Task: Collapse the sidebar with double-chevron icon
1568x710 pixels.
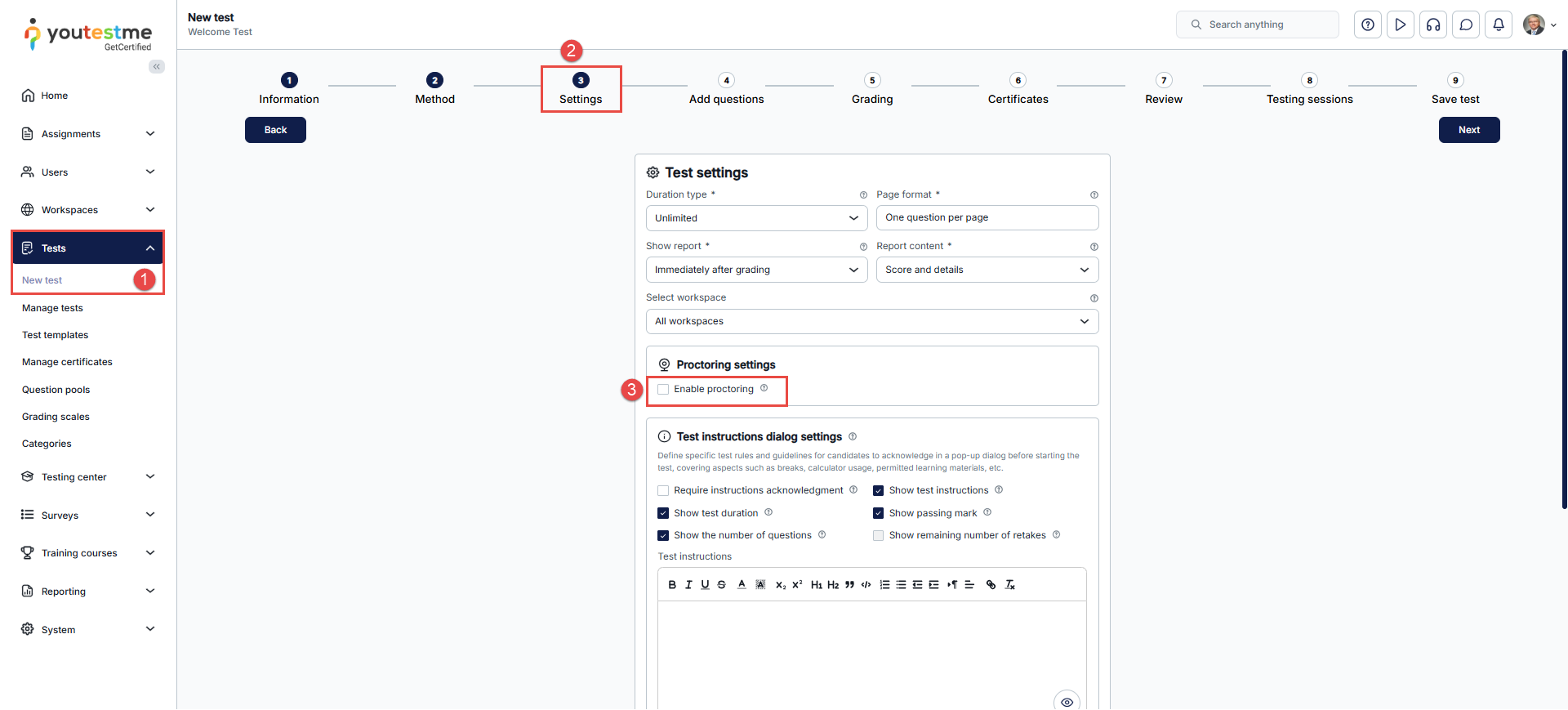Action: click(156, 67)
